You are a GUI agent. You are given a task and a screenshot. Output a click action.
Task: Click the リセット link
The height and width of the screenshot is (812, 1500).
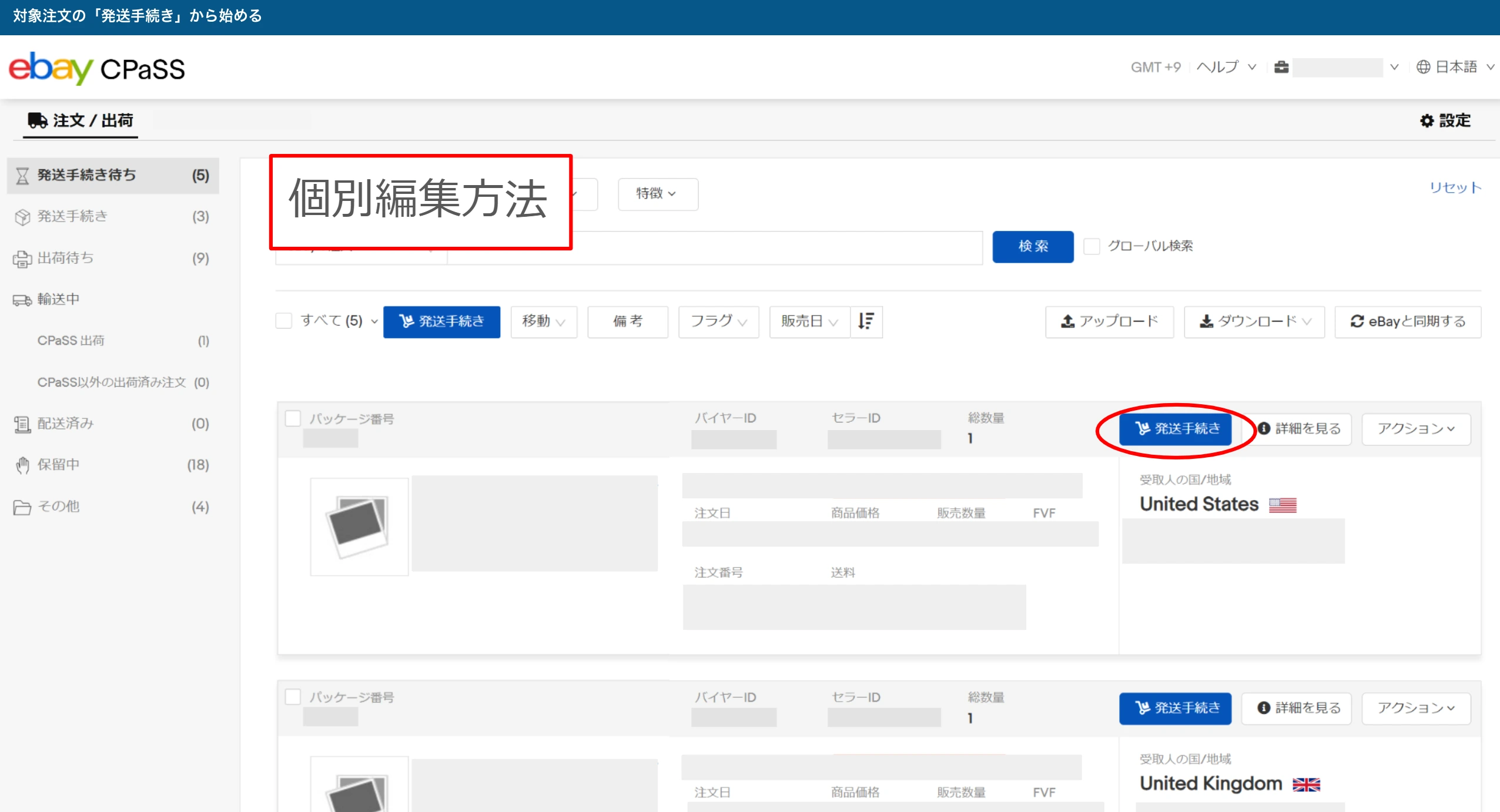tap(1455, 187)
